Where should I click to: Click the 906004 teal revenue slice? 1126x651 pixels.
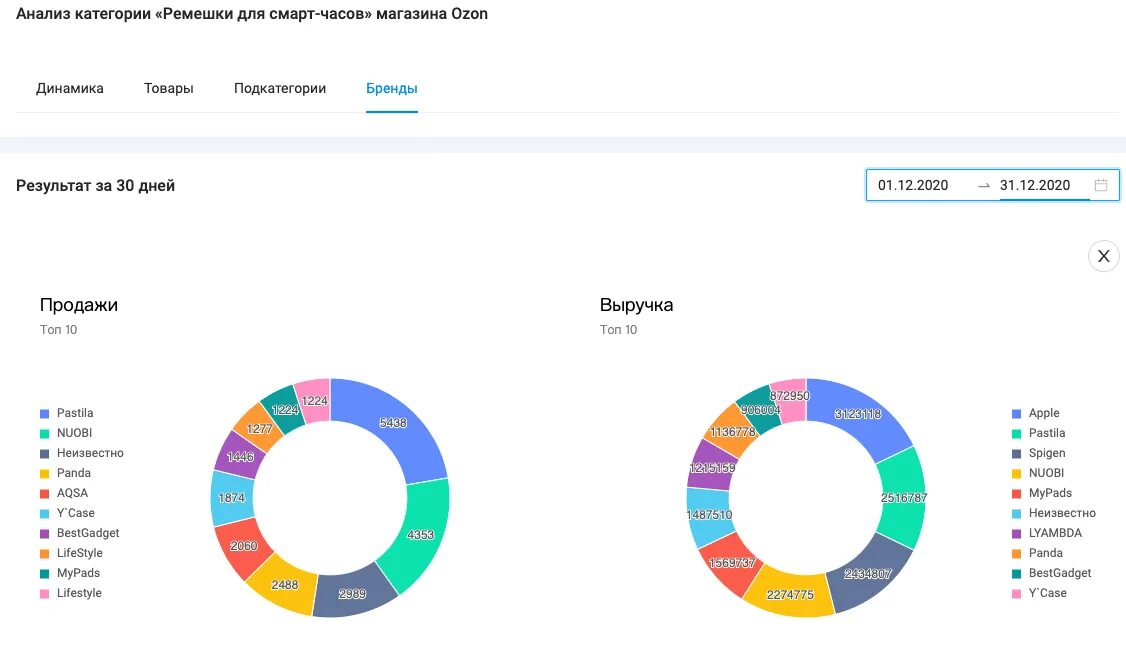click(759, 411)
